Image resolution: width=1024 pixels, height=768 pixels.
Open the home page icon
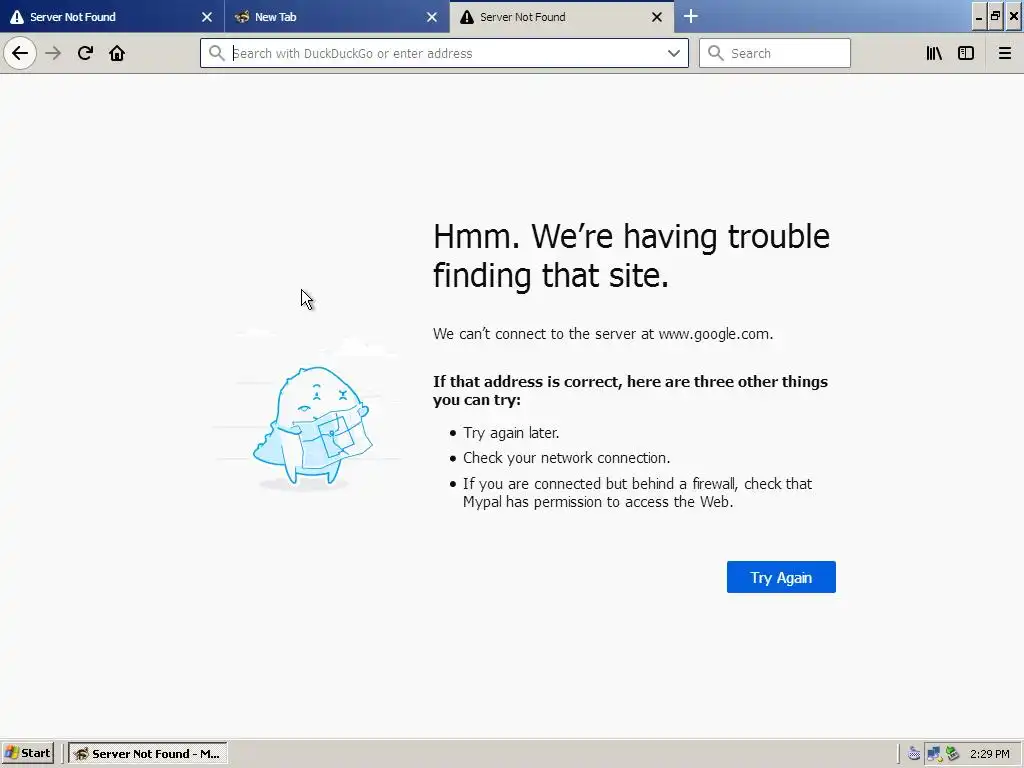tap(117, 53)
